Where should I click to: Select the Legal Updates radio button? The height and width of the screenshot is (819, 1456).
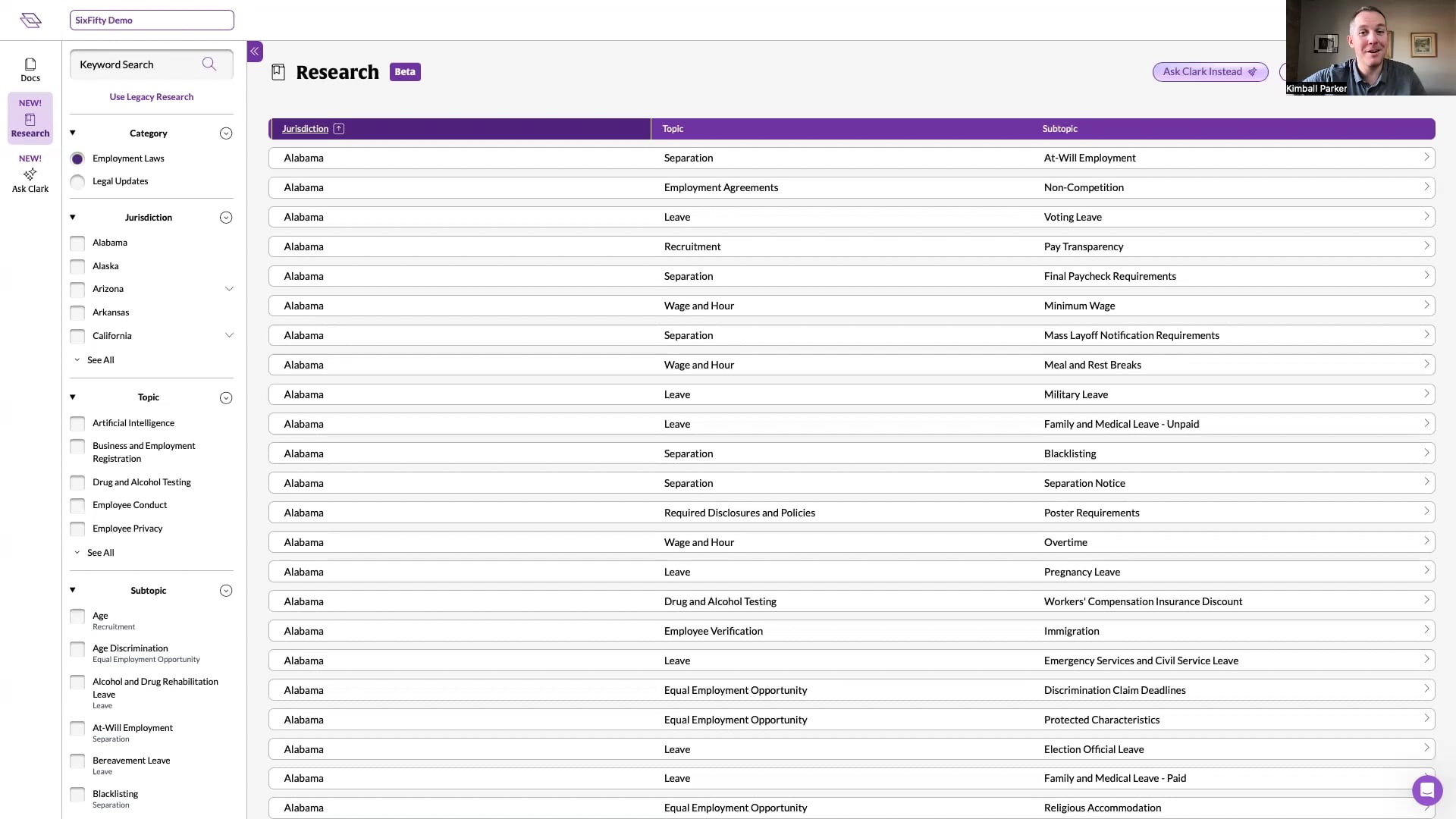point(77,182)
